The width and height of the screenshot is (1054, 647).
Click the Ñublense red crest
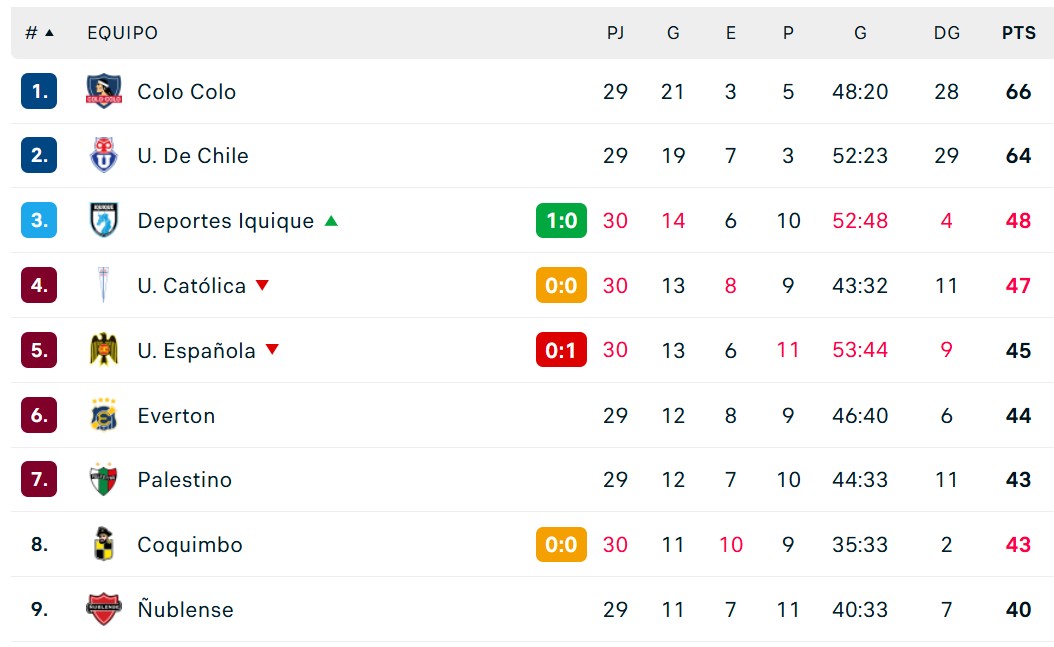click(104, 609)
